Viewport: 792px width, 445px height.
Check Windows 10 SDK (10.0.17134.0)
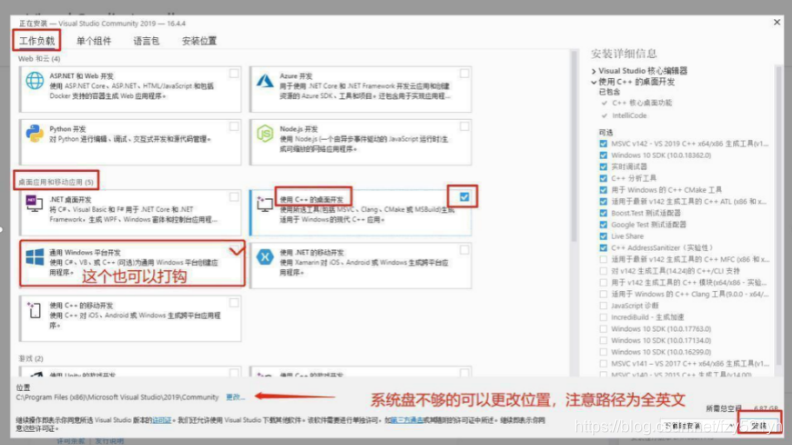(603, 340)
